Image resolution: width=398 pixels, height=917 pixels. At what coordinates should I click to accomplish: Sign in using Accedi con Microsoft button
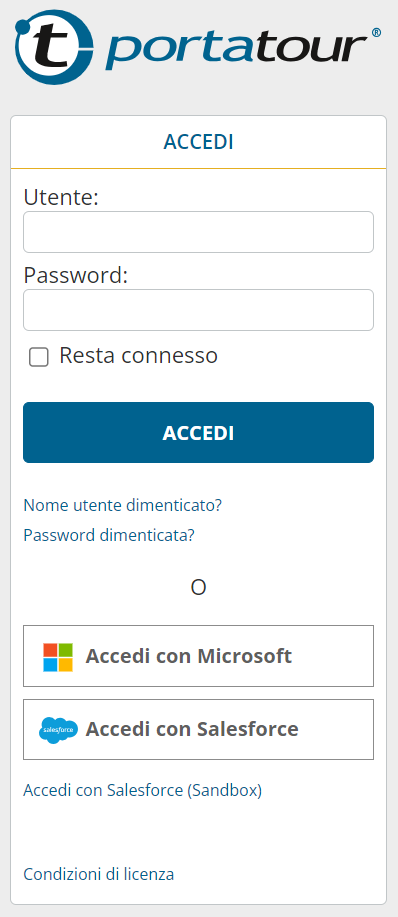[x=199, y=656]
